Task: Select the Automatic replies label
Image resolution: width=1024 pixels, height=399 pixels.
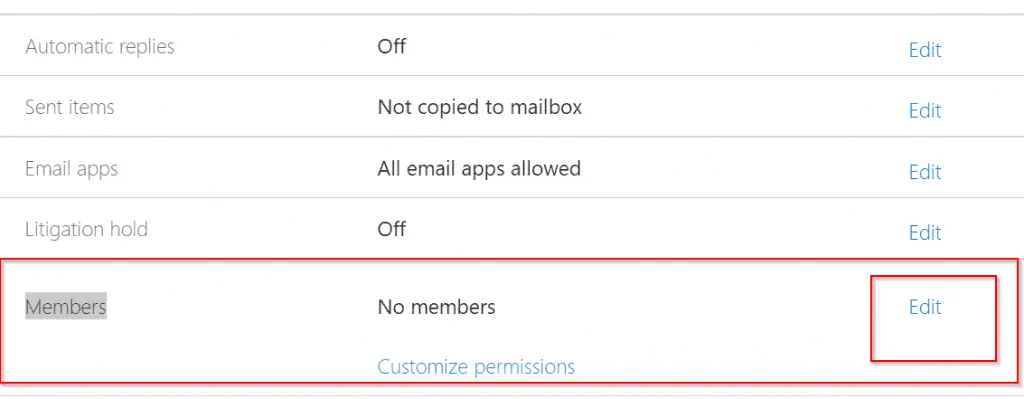Action: pos(100,47)
